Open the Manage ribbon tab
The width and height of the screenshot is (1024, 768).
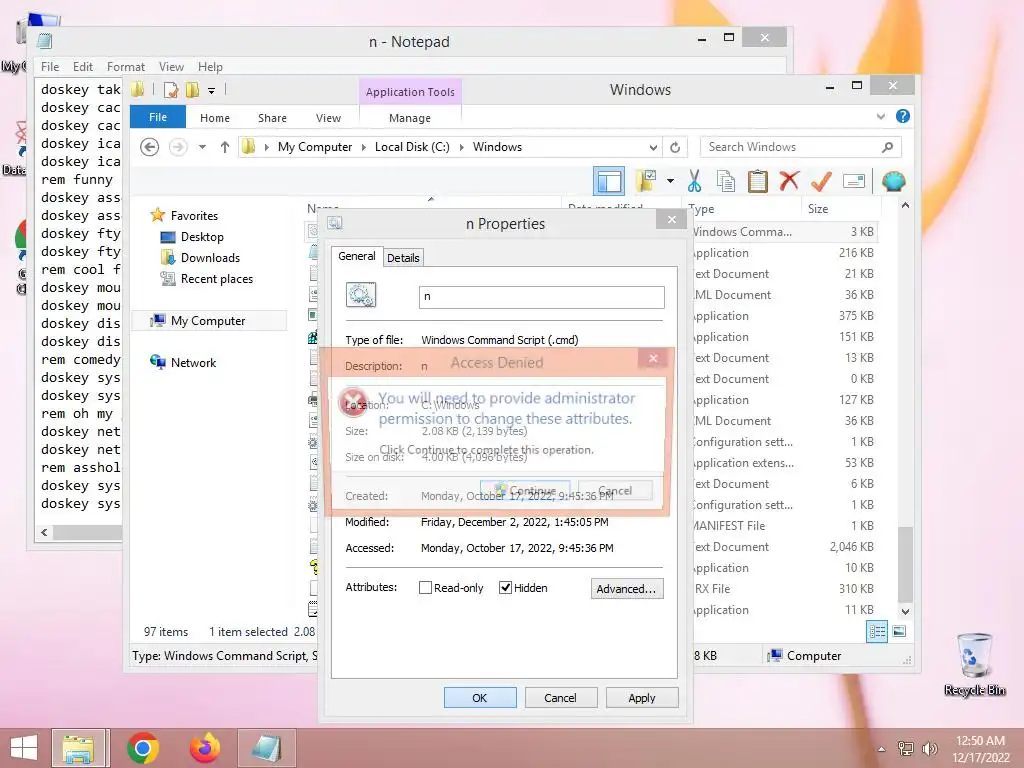click(410, 118)
